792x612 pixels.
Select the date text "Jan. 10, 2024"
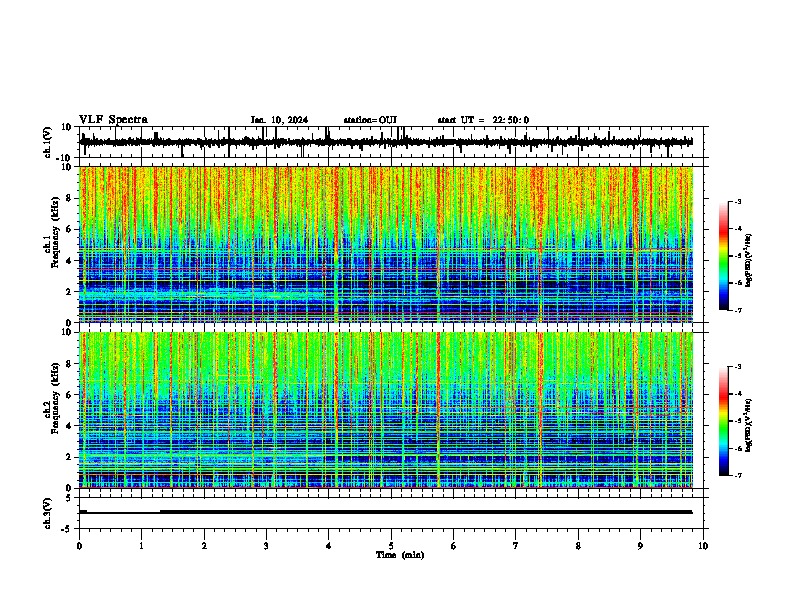[279, 120]
